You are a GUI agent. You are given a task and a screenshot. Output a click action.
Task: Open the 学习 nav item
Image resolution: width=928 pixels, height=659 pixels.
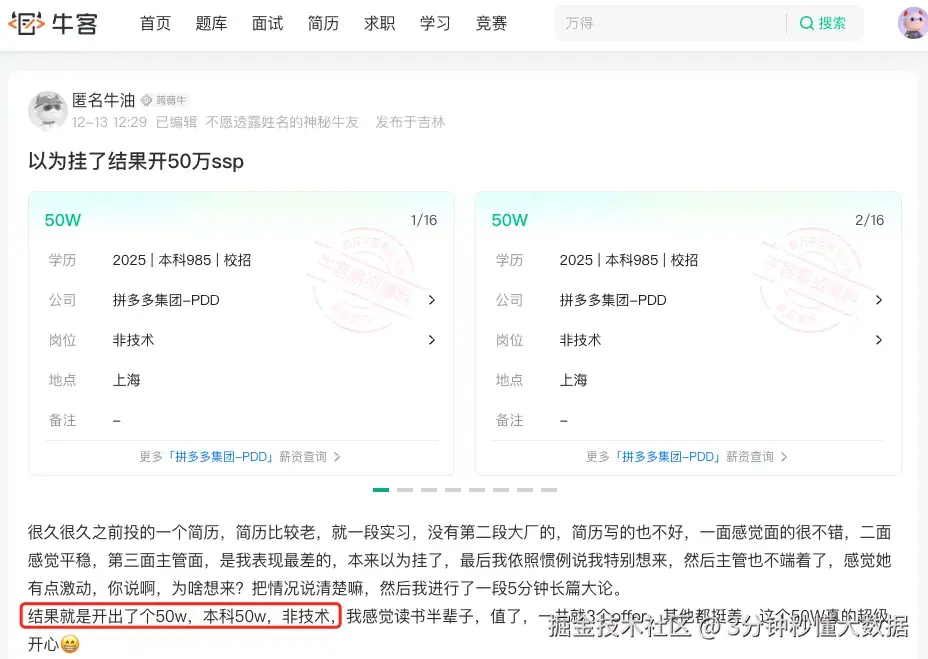[x=435, y=24]
